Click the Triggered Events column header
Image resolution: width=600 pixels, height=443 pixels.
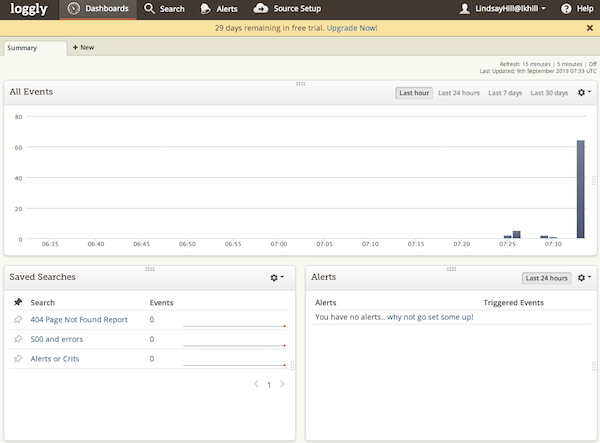pyautogui.click(x=513, y=303)
